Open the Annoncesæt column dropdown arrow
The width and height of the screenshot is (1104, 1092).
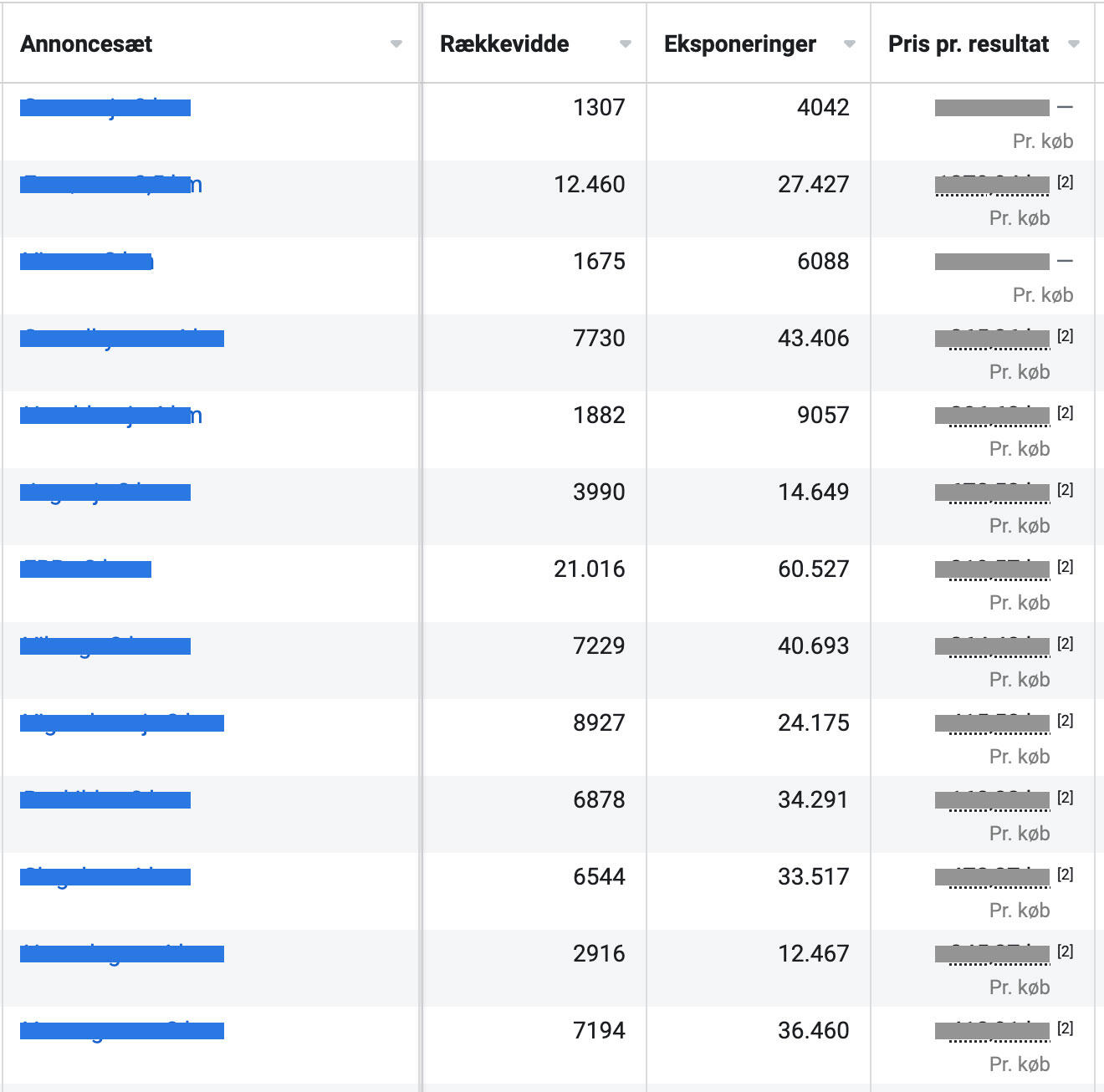pyautogui.click(x=396, y=44)
